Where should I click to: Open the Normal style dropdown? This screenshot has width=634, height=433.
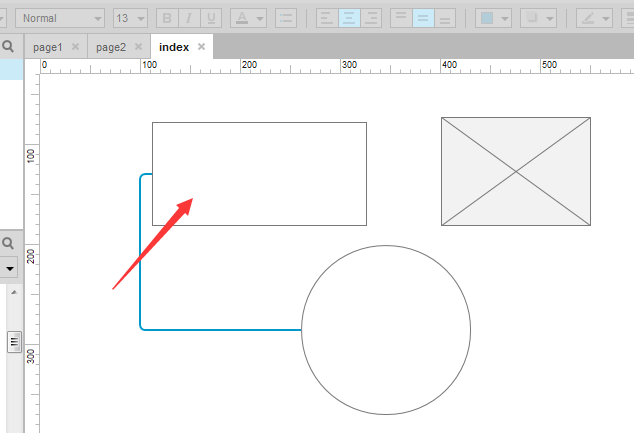(60, 18)
